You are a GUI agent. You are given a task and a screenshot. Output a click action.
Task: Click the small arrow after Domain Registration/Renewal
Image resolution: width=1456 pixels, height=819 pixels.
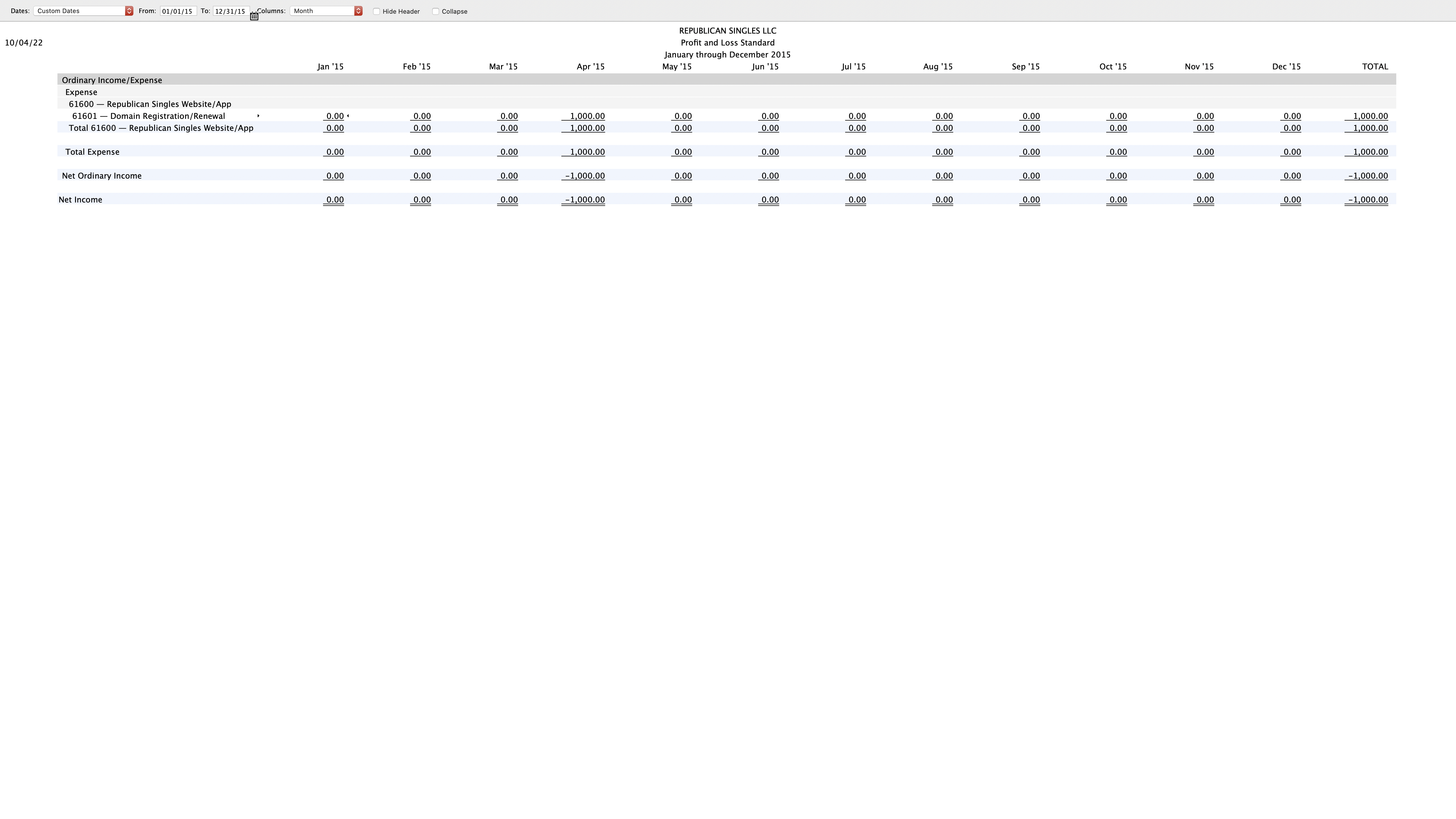coord(258,116)
